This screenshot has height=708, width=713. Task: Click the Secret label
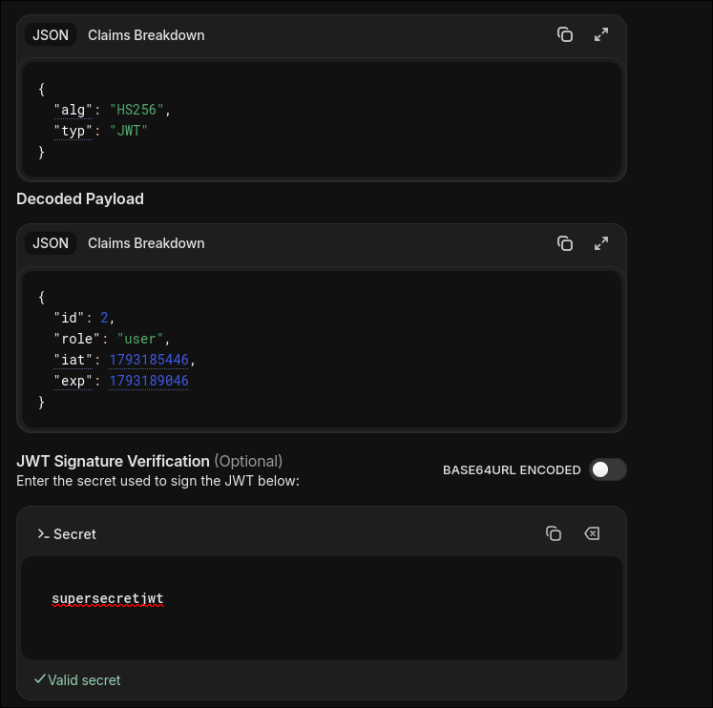(x=75, y=534)
